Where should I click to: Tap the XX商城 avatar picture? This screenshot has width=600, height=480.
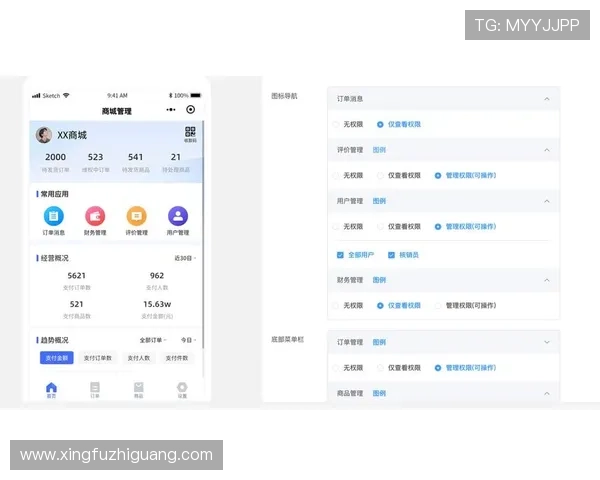[x=44, y=135]
